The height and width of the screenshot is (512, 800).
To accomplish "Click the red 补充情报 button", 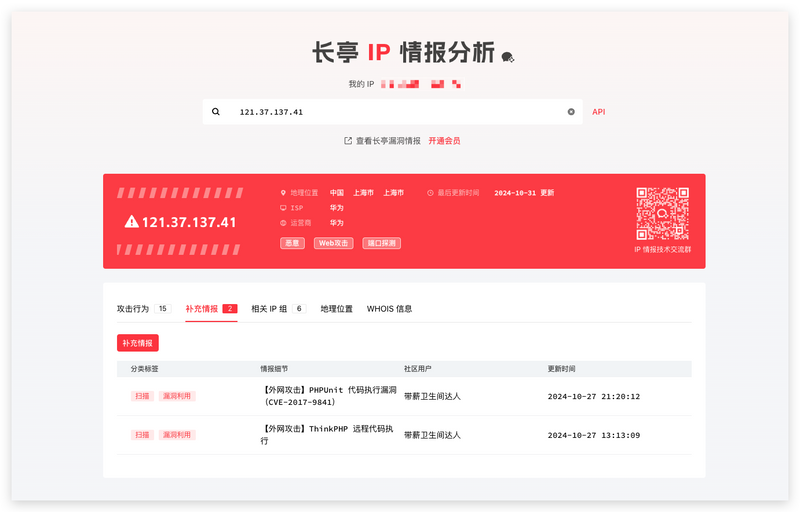I will tap(138, 343).
